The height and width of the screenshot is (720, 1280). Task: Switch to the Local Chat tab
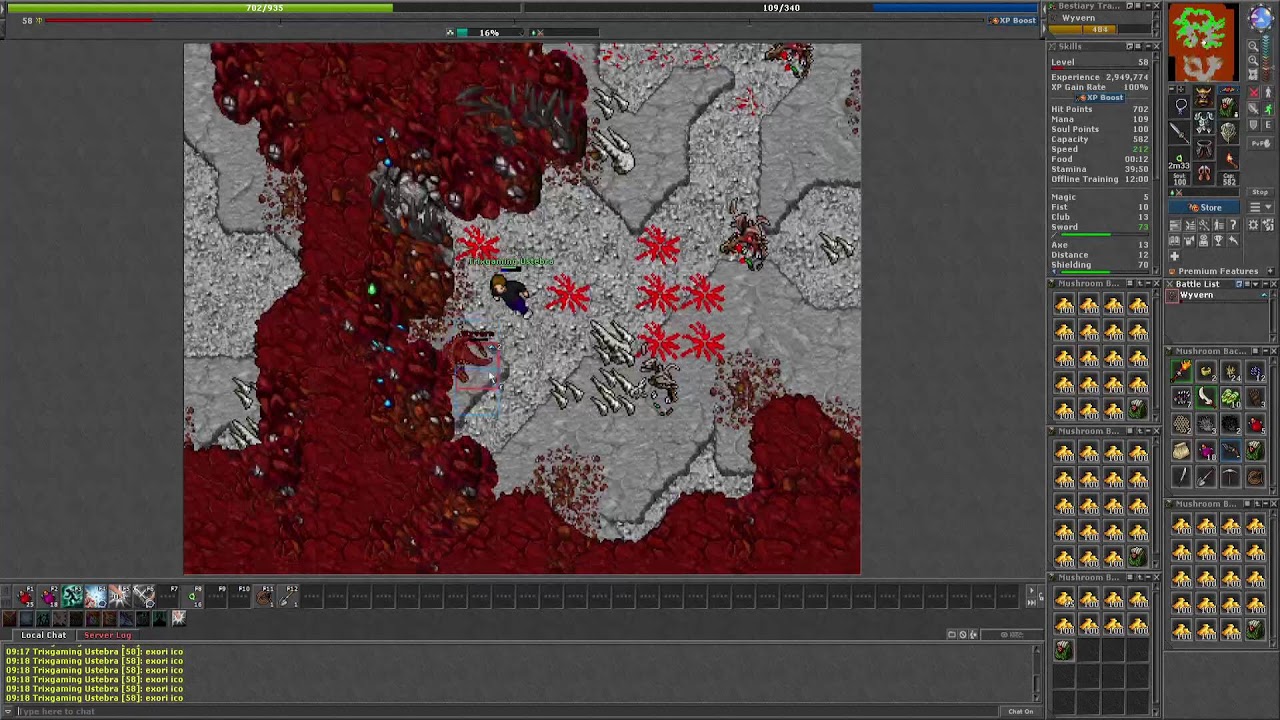click(44, 635)
